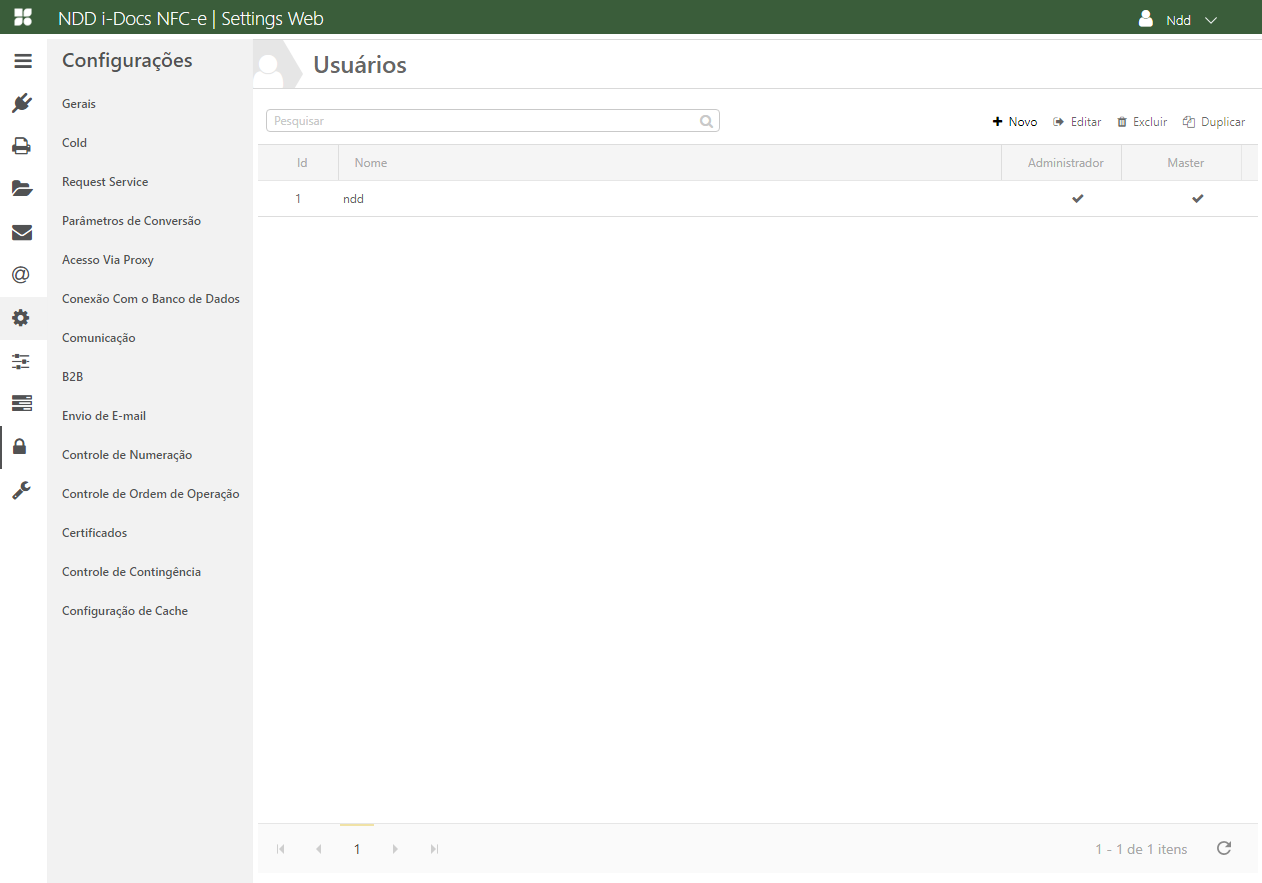Click the envelope mail icon in sidebar

[22, 232]
